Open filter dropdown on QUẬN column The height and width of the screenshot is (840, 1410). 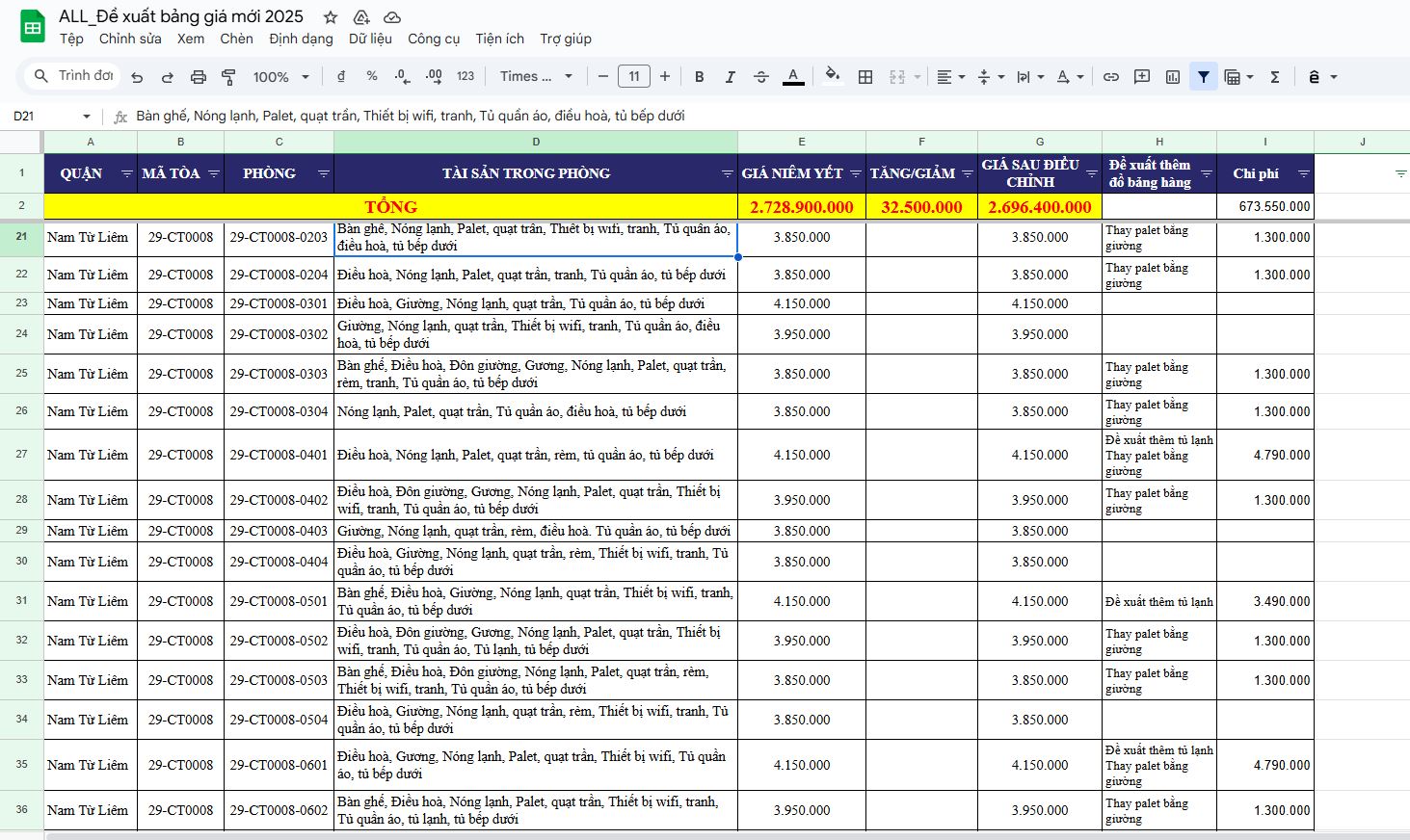(126, 173)
